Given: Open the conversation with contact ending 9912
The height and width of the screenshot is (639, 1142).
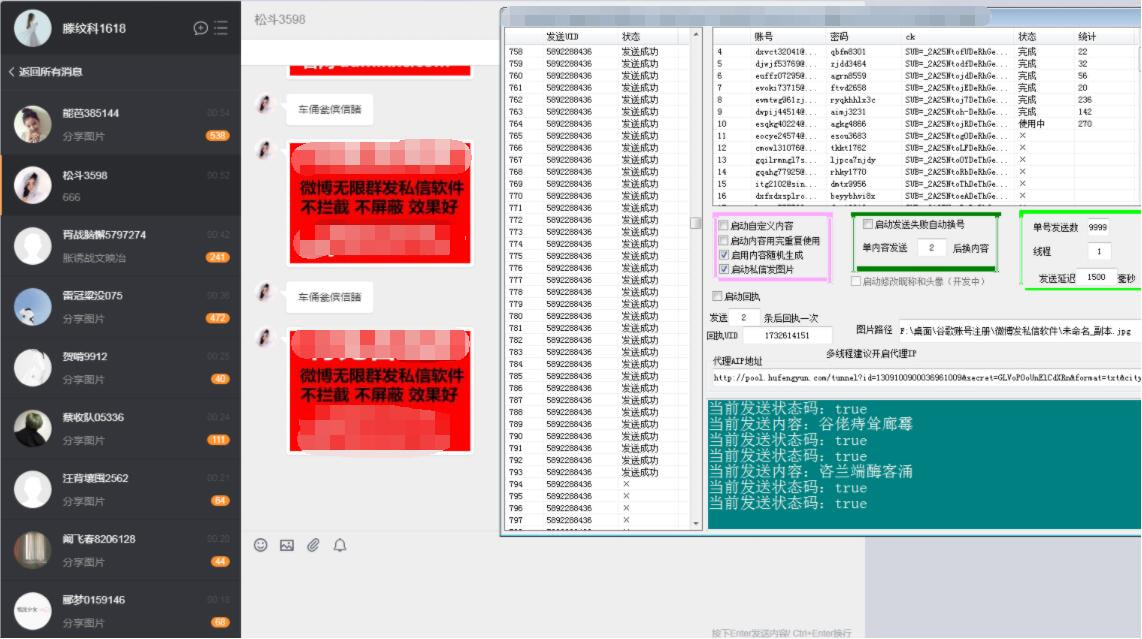Looking at the screenshot, I should point(121,367).
